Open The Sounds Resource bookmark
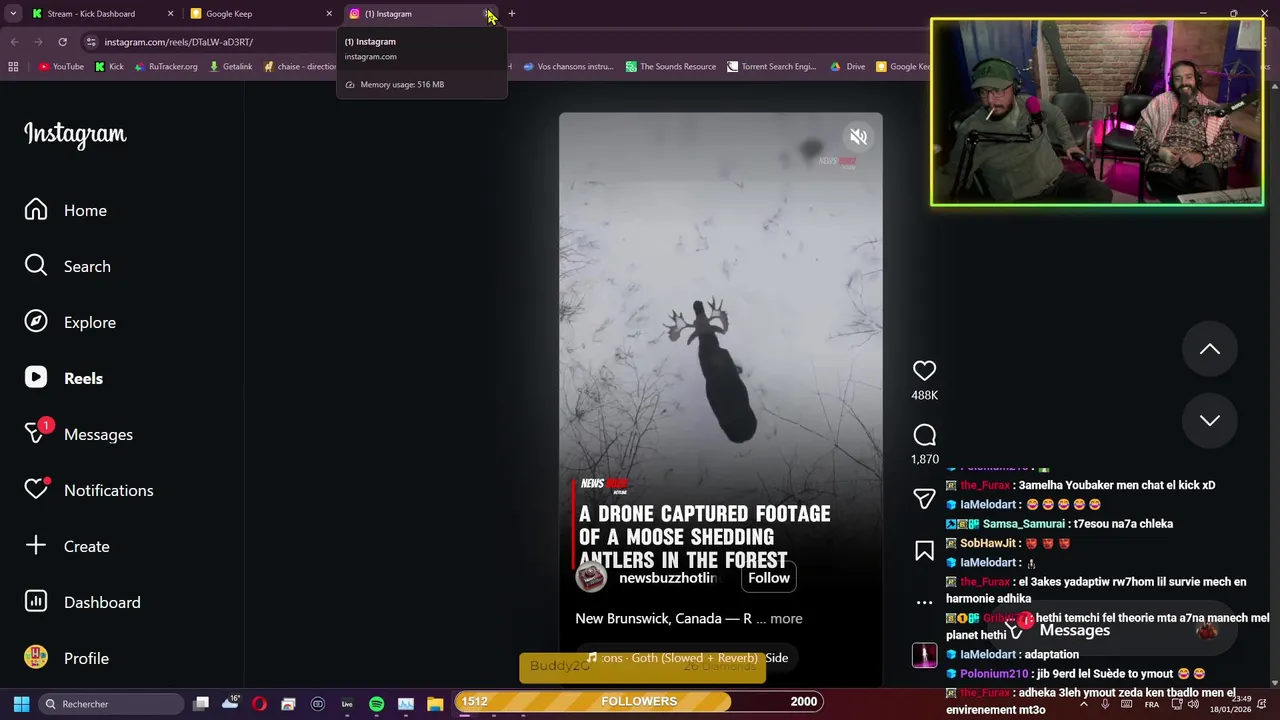1280x720 pixels. click(671, 67)
